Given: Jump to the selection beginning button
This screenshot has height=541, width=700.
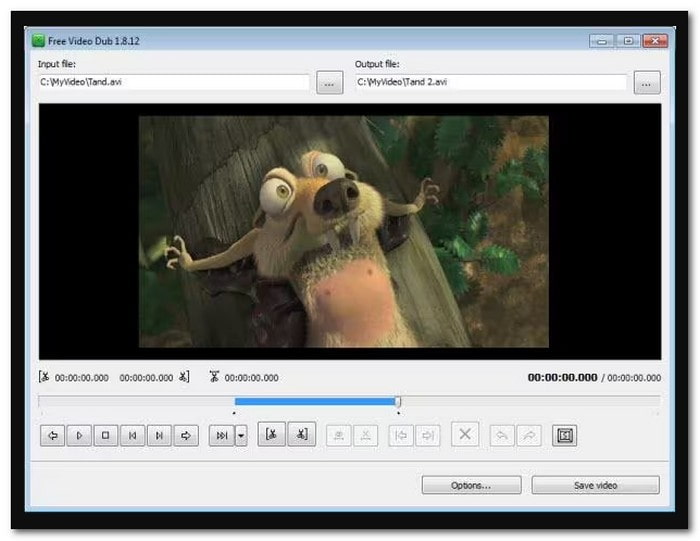Looking at the screenshot, I should point(401,435).
